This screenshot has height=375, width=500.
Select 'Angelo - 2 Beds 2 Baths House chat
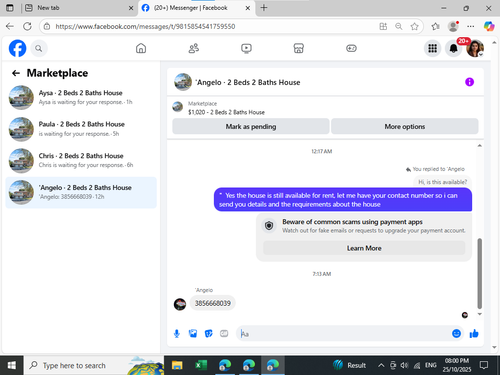(81, 192)
